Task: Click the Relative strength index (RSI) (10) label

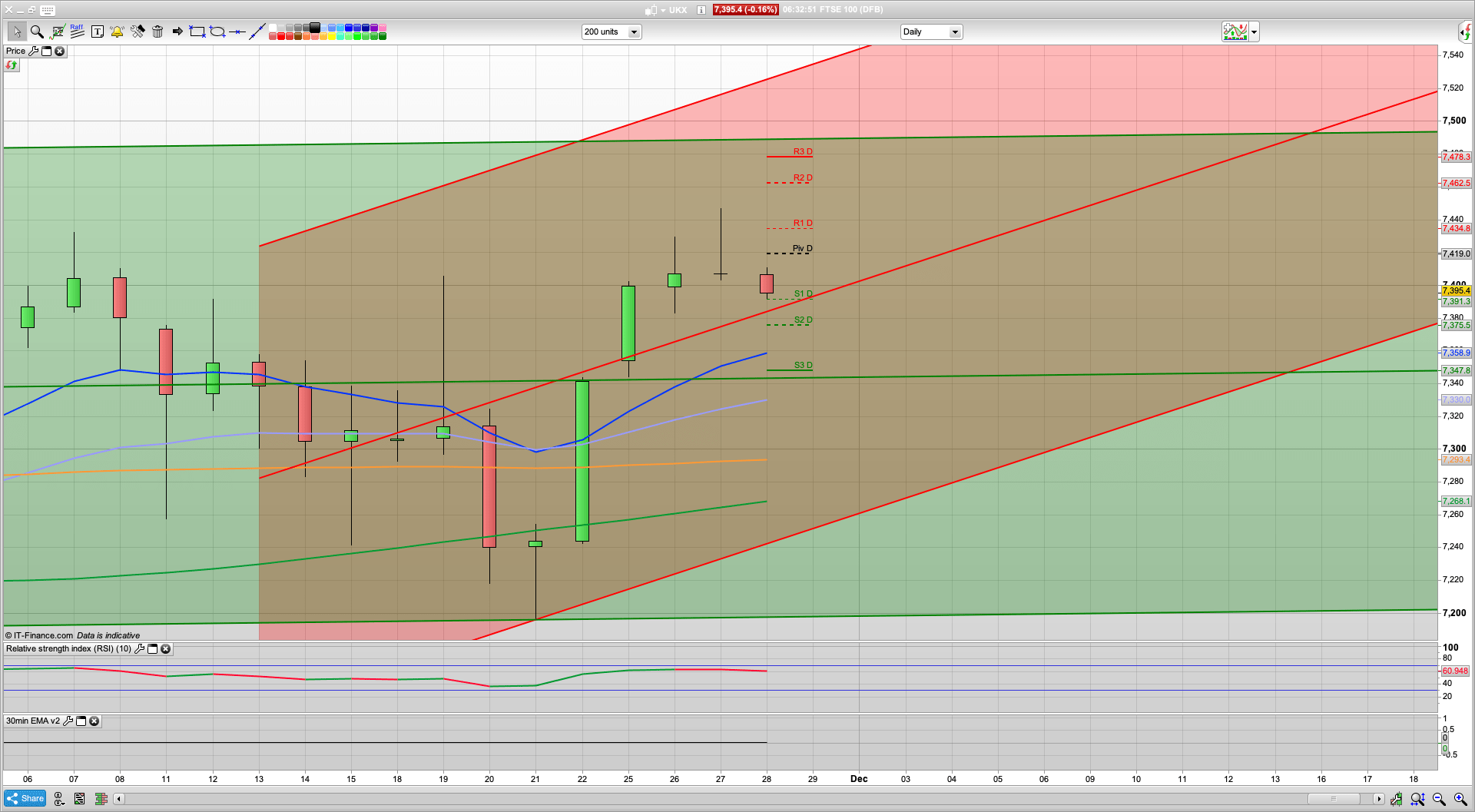Action: click(x=68, y=648)
